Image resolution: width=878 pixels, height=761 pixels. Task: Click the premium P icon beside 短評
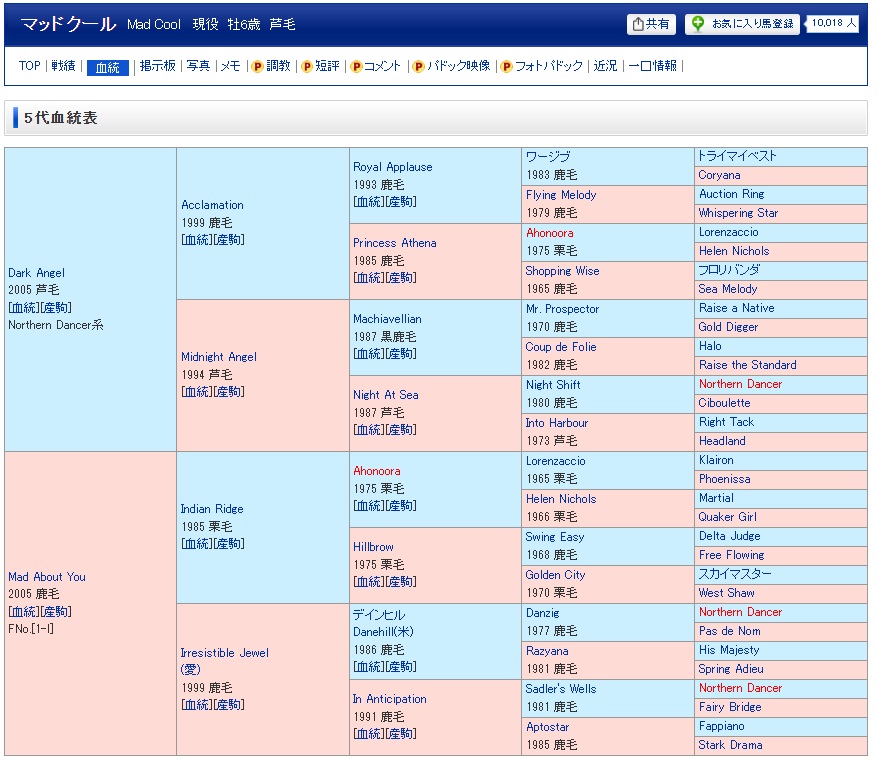tap(307, 67)
